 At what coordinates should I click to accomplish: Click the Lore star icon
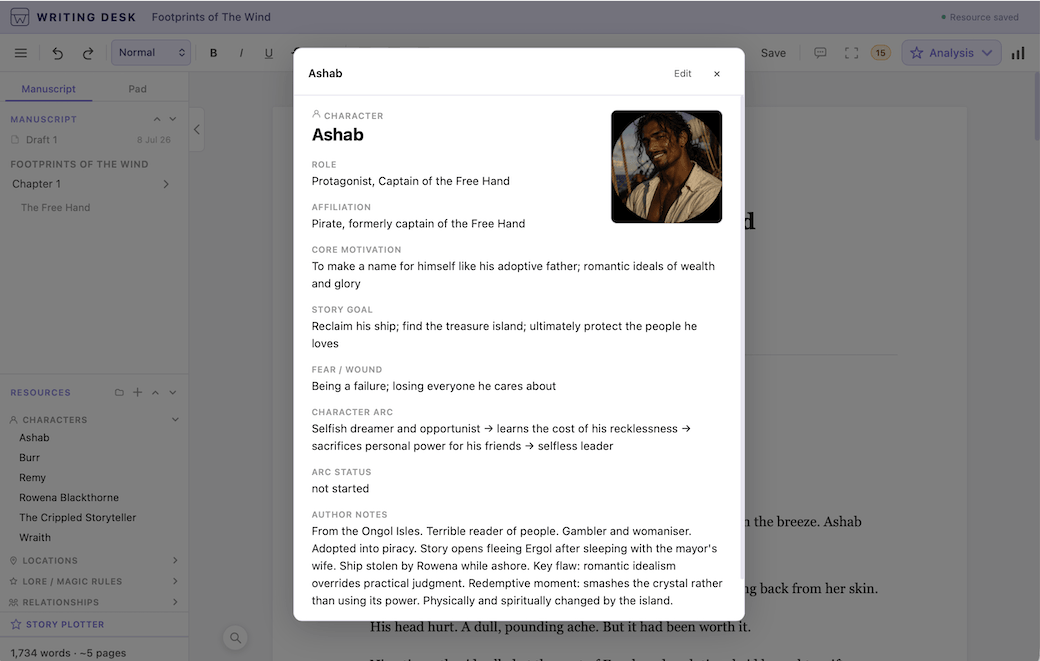click(13, 581)
